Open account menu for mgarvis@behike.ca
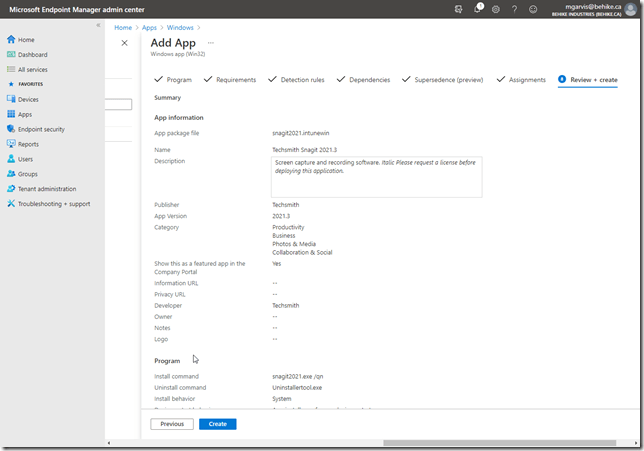Screen dimensions: 644x451 [595, 9]
